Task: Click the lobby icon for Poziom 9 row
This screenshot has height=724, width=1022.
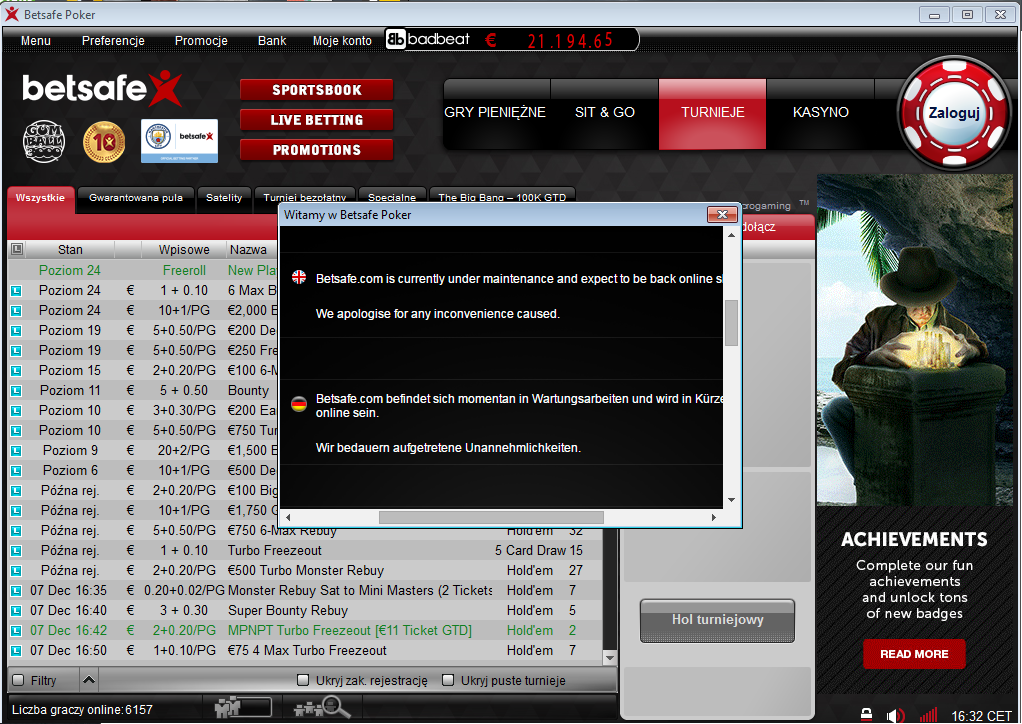Action: coord(16,451)
